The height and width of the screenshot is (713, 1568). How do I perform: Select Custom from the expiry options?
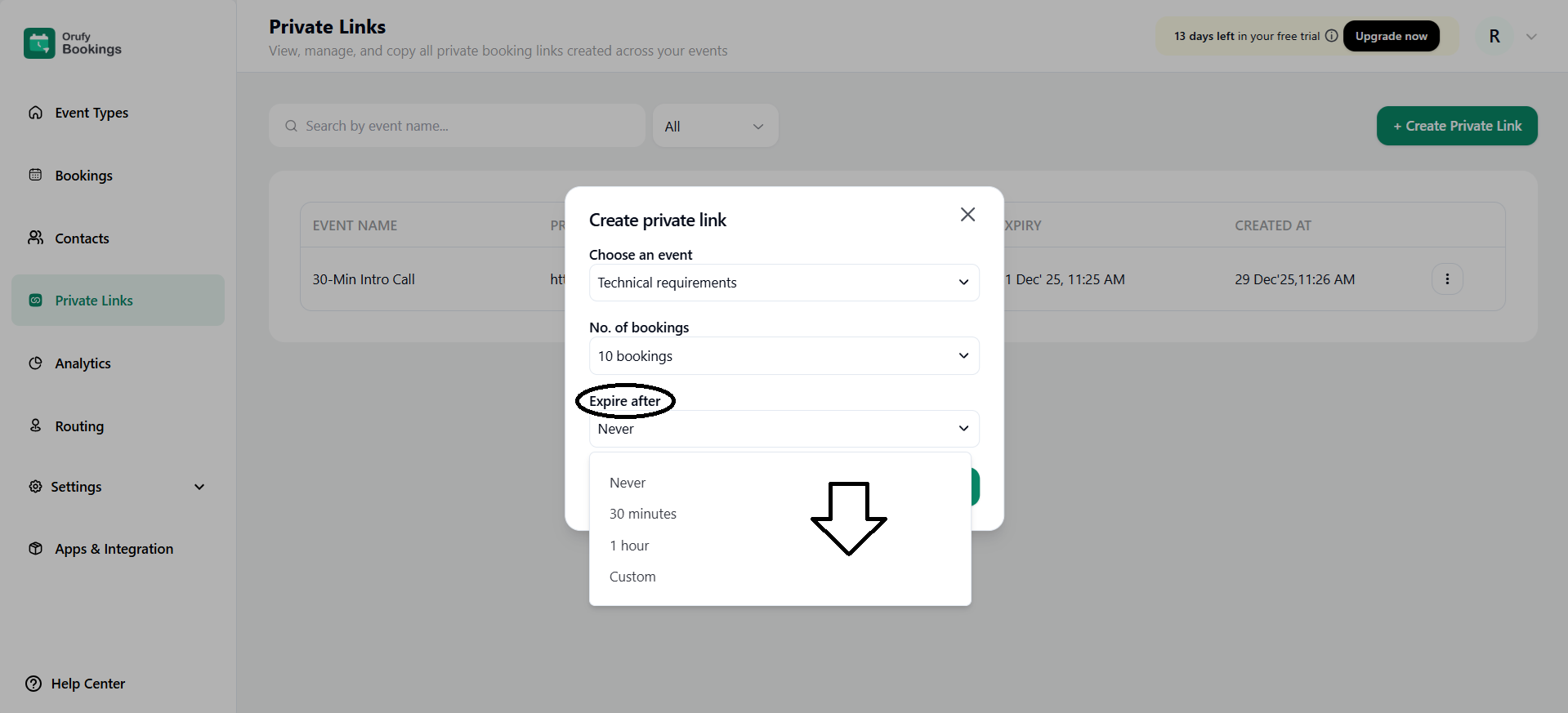632,576
